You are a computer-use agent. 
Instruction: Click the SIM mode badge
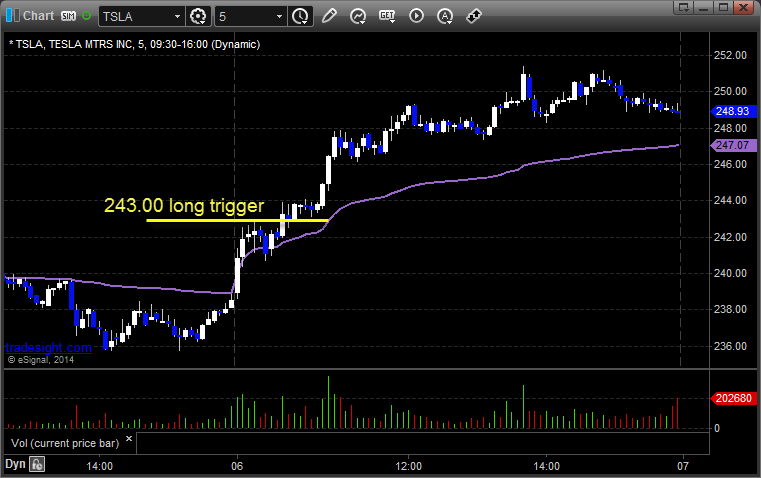coord(68,16)
